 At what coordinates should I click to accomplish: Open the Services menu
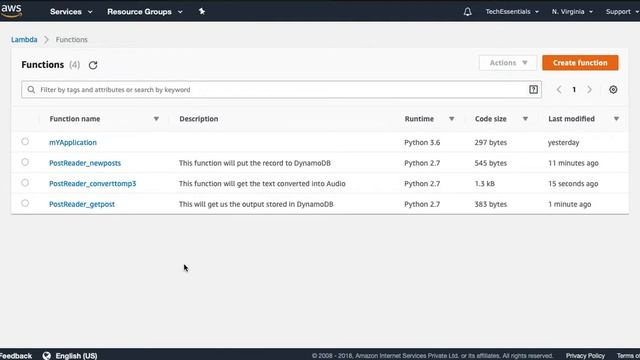pyautogui.click(x=71, y=12)
